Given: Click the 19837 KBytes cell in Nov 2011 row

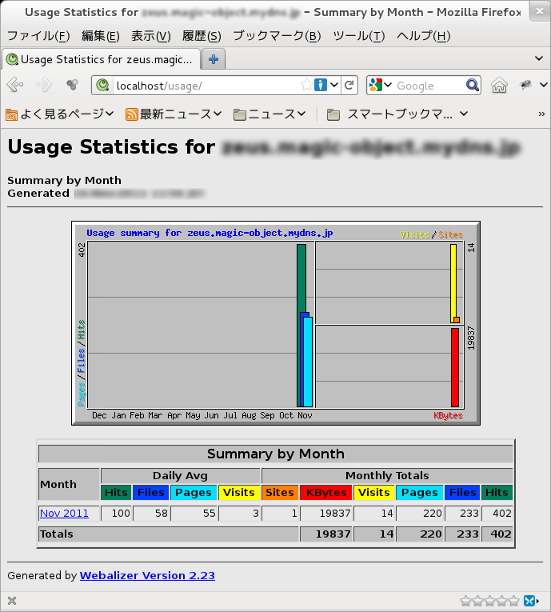Looking at the screenshot, I should pyautogui.click(x=326, y=513).
